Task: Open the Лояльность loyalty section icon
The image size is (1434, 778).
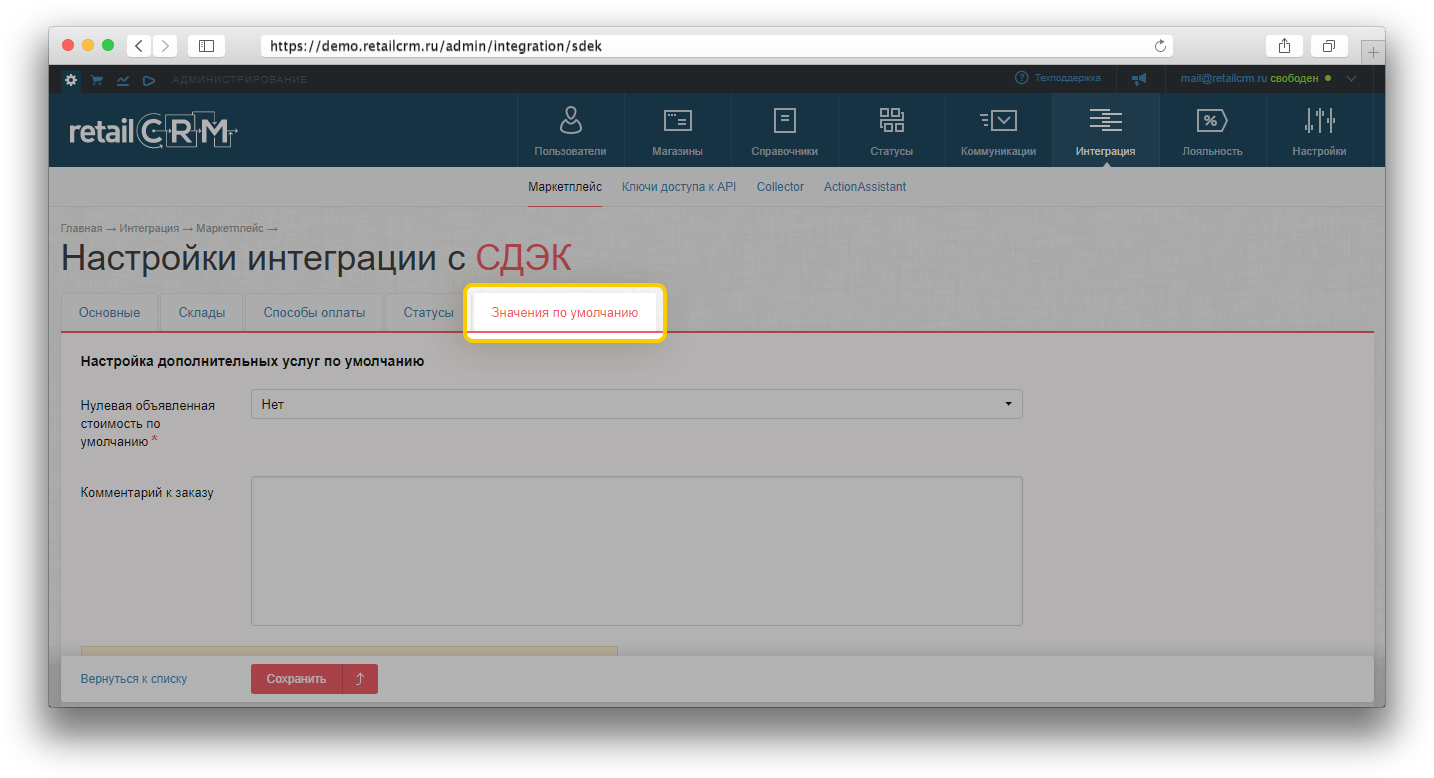Action: pyautogui.click(x=1211, y=121)
